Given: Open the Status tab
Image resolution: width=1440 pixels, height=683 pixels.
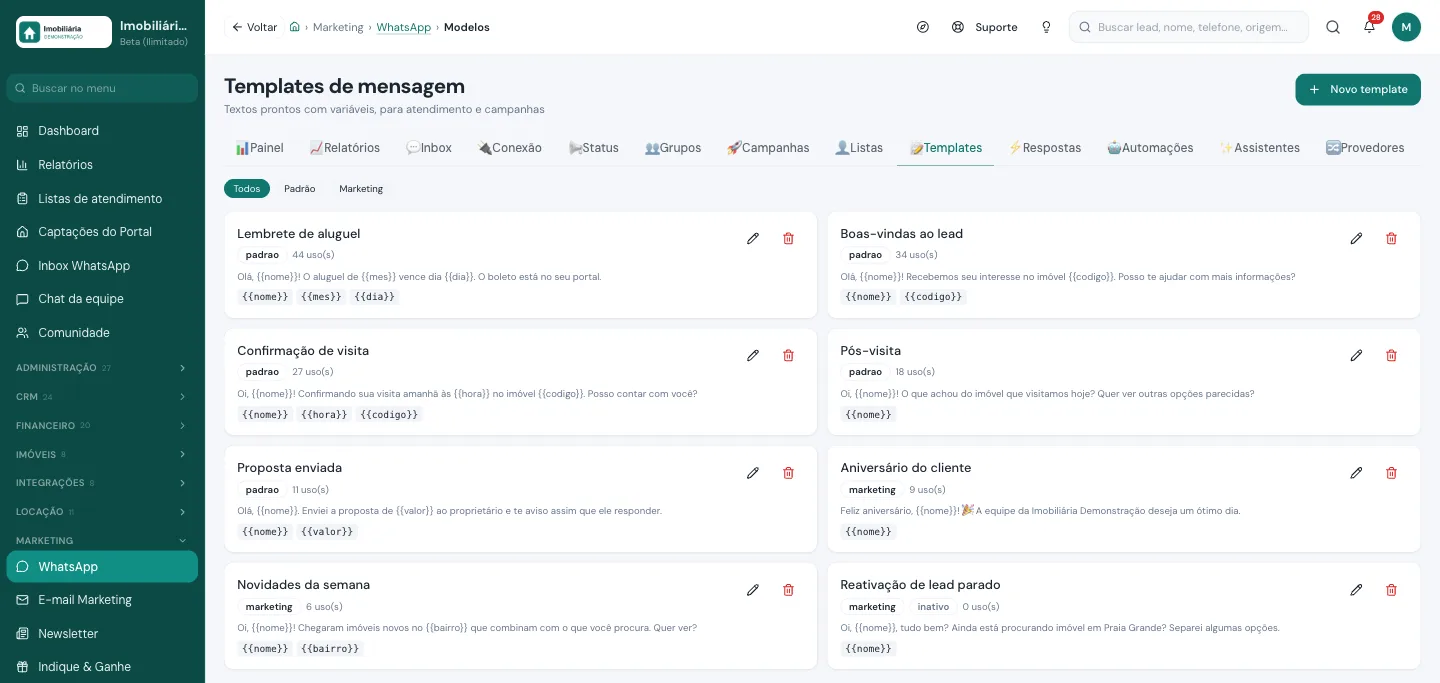Looking at the screenshot, I should (593, 148).
